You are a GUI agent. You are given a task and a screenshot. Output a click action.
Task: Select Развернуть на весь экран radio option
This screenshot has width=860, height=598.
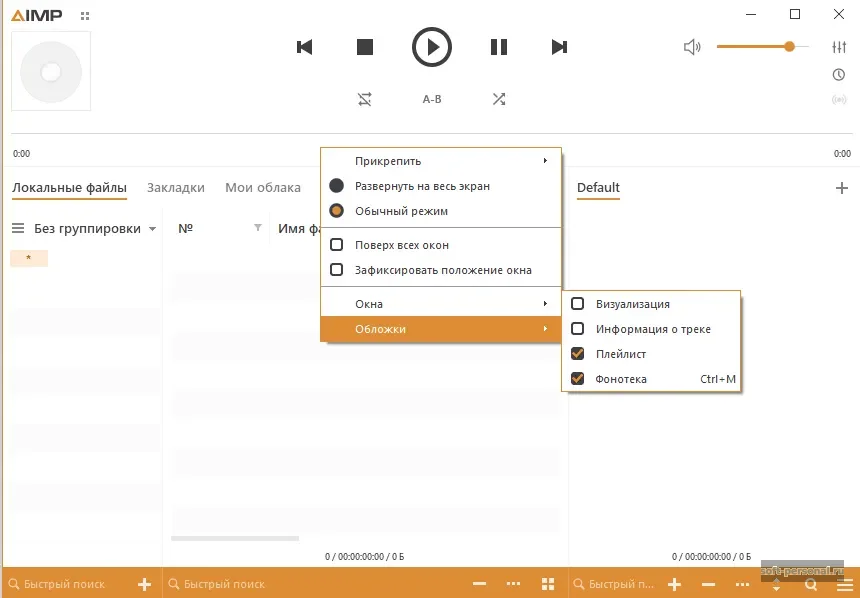(337, 186)
